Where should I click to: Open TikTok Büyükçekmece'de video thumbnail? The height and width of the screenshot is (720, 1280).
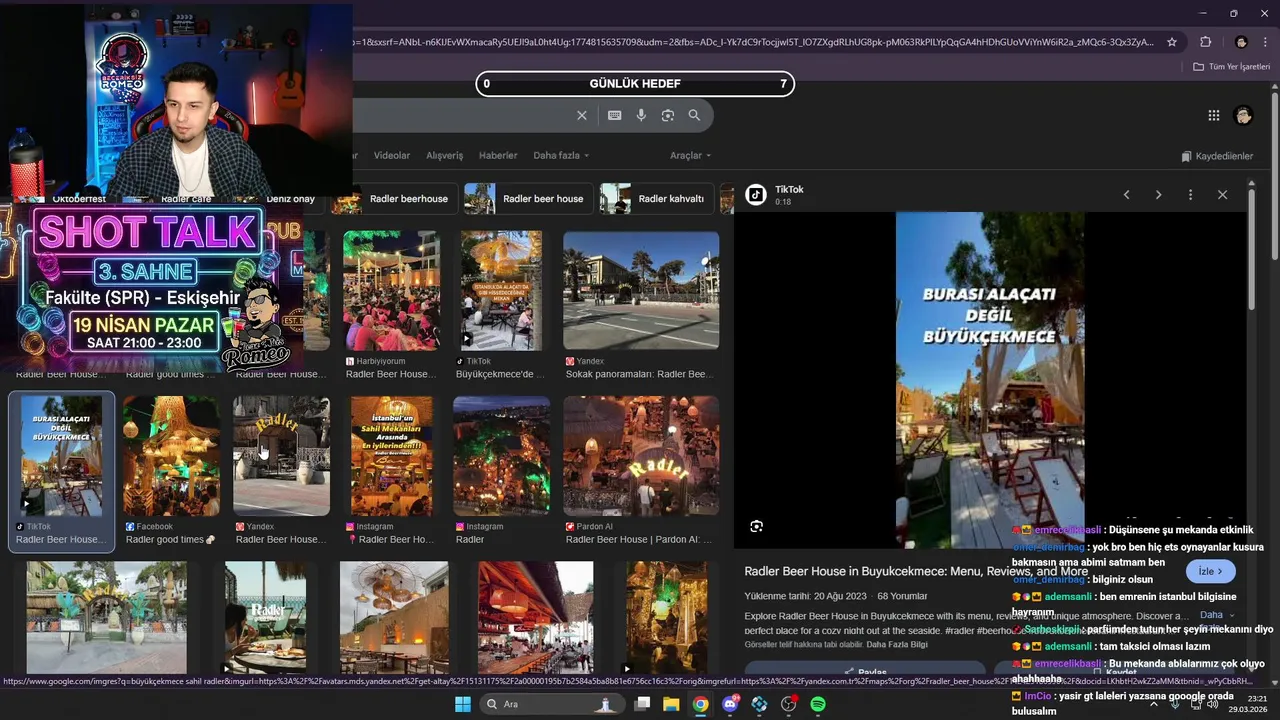(502, 290)
